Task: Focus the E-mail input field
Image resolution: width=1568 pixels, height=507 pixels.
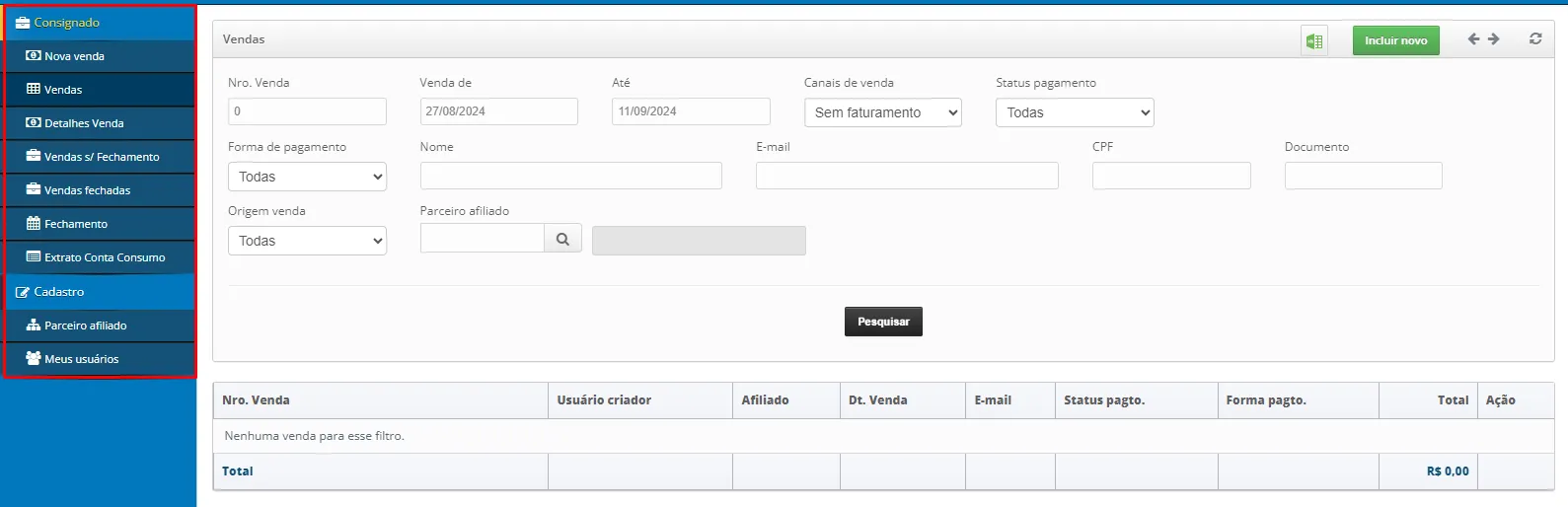Action: (x=906, y=176)
